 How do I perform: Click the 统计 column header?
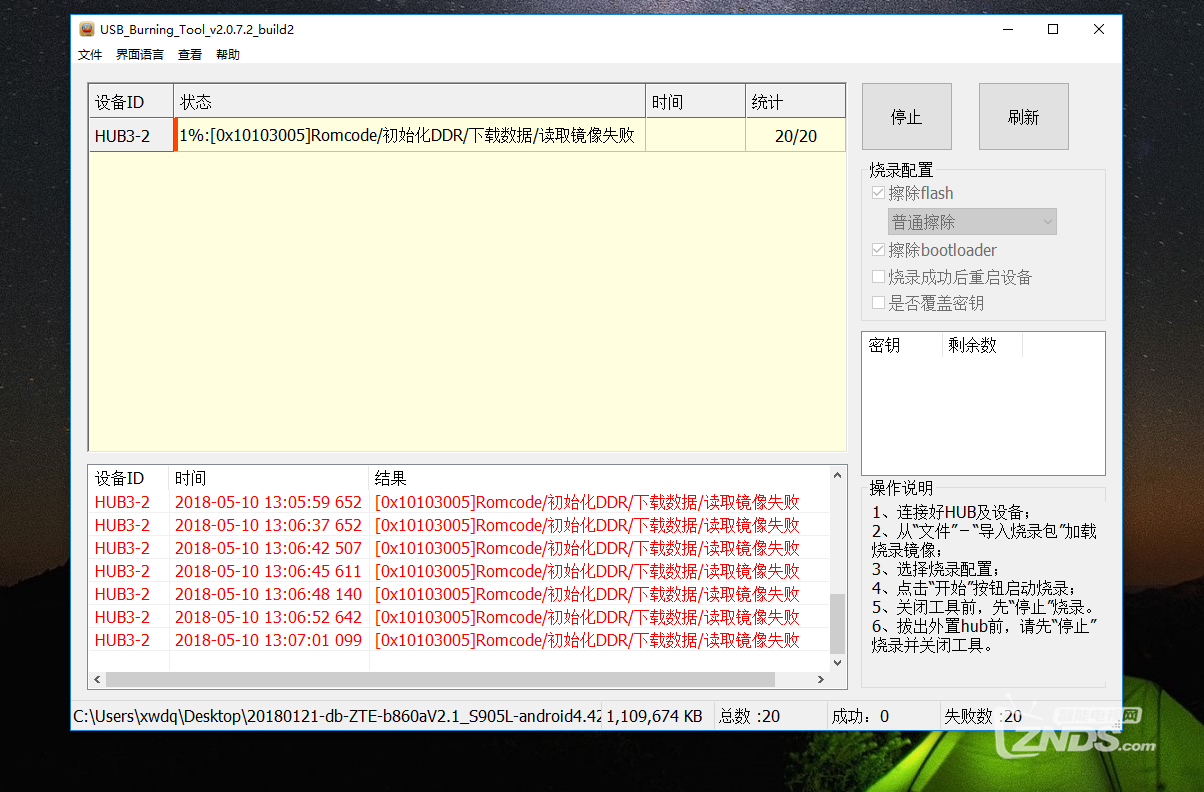[x=796, y=102]
